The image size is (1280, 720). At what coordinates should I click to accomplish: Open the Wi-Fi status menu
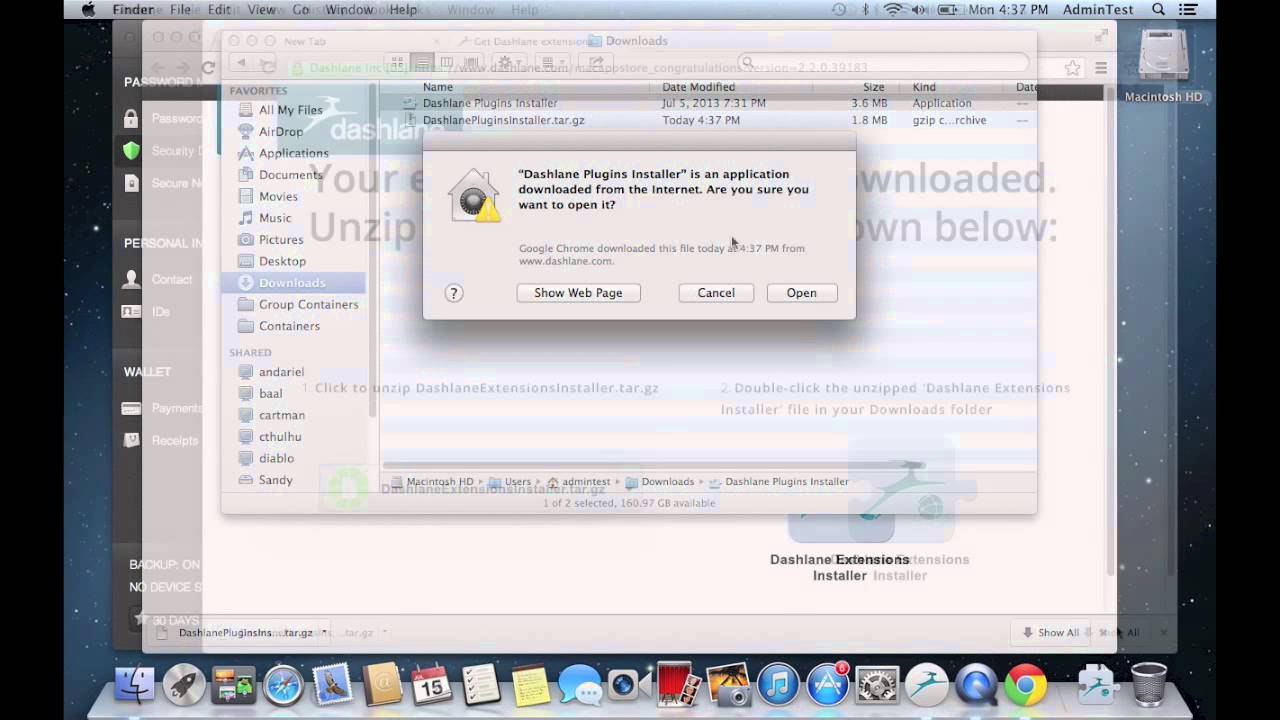pos(893,10)
